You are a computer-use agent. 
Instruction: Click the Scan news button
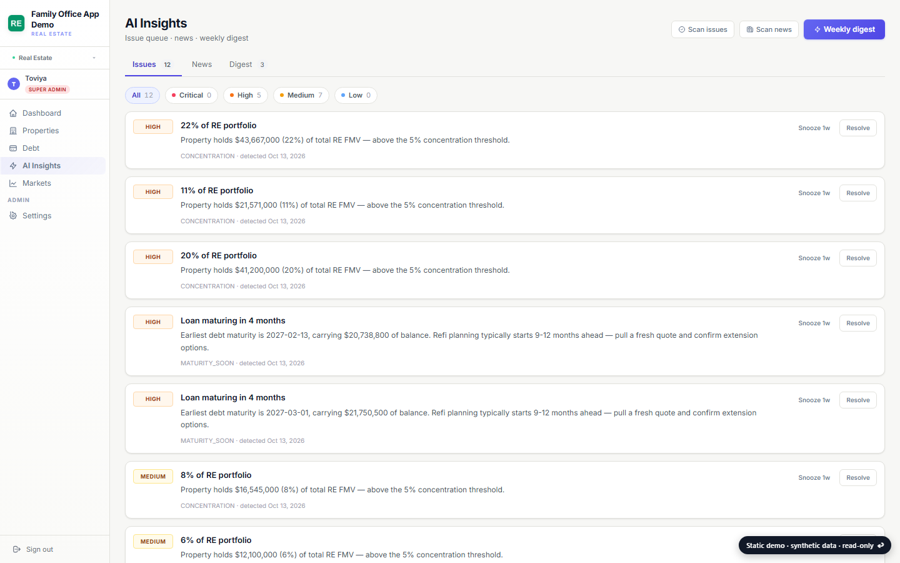[769, 29]
